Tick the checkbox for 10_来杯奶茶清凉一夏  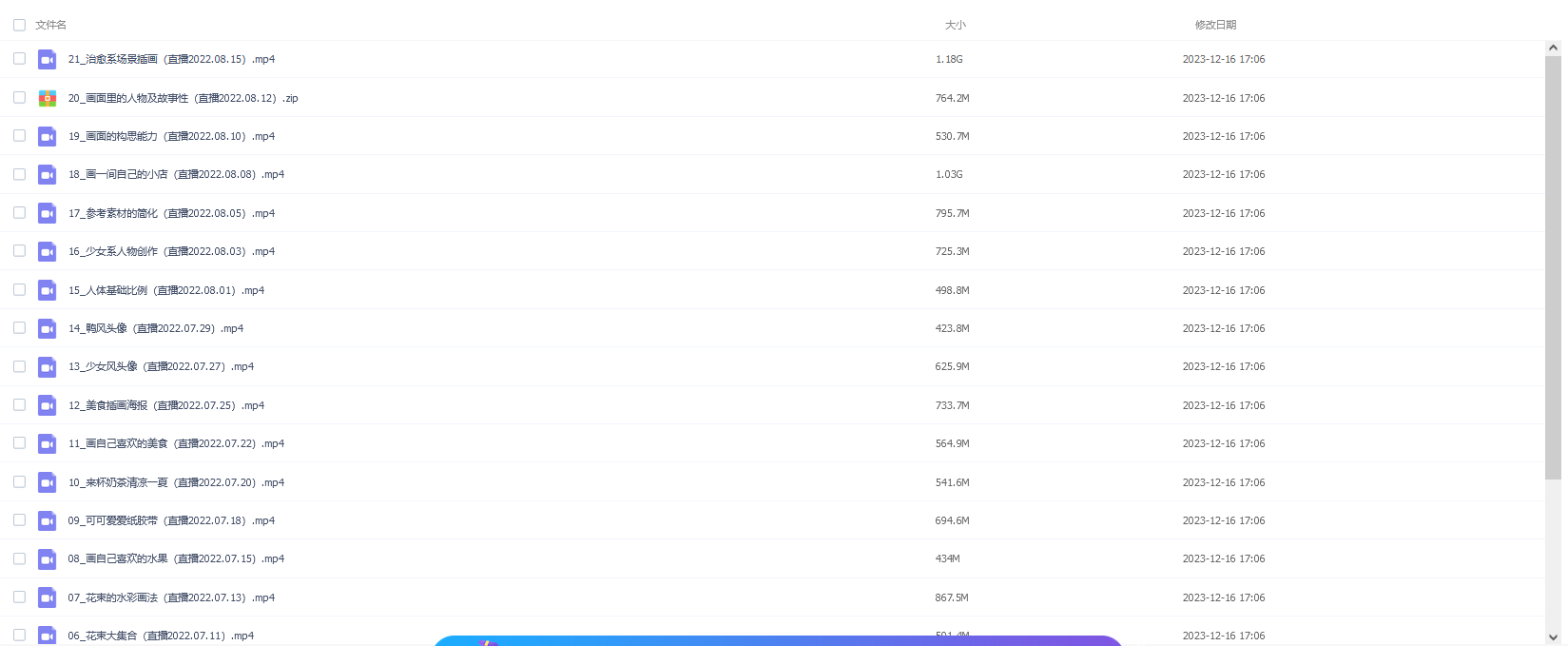tap(19, 482)
